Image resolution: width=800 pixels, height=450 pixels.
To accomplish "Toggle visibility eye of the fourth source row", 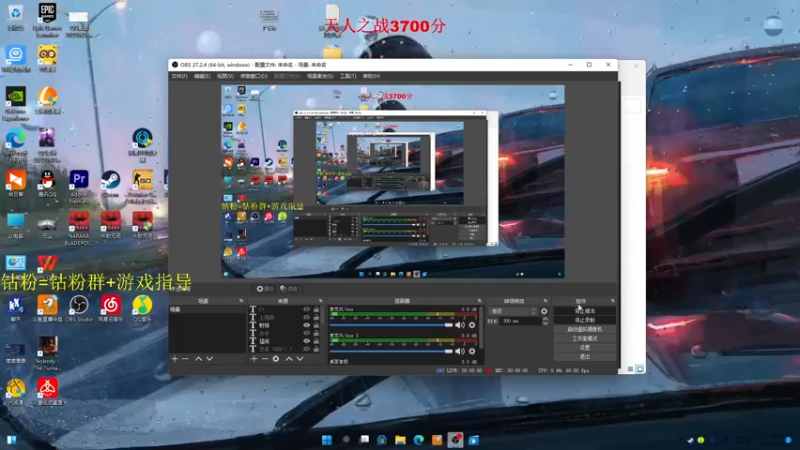I will 307,333.
